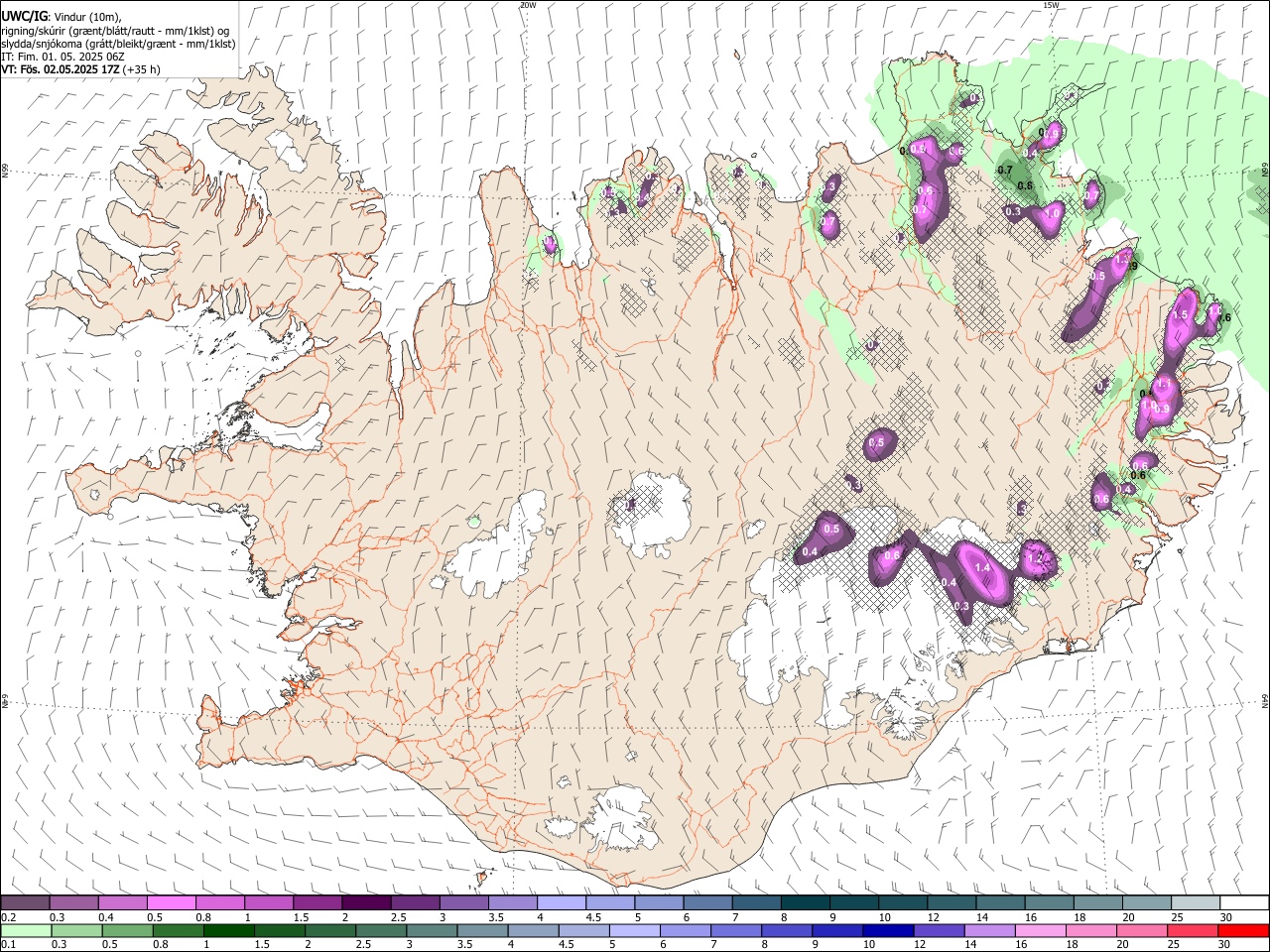Click the '1.2' snowfall value on the map
This screenshot has width=1270, height=952.
coord(1034,558)
